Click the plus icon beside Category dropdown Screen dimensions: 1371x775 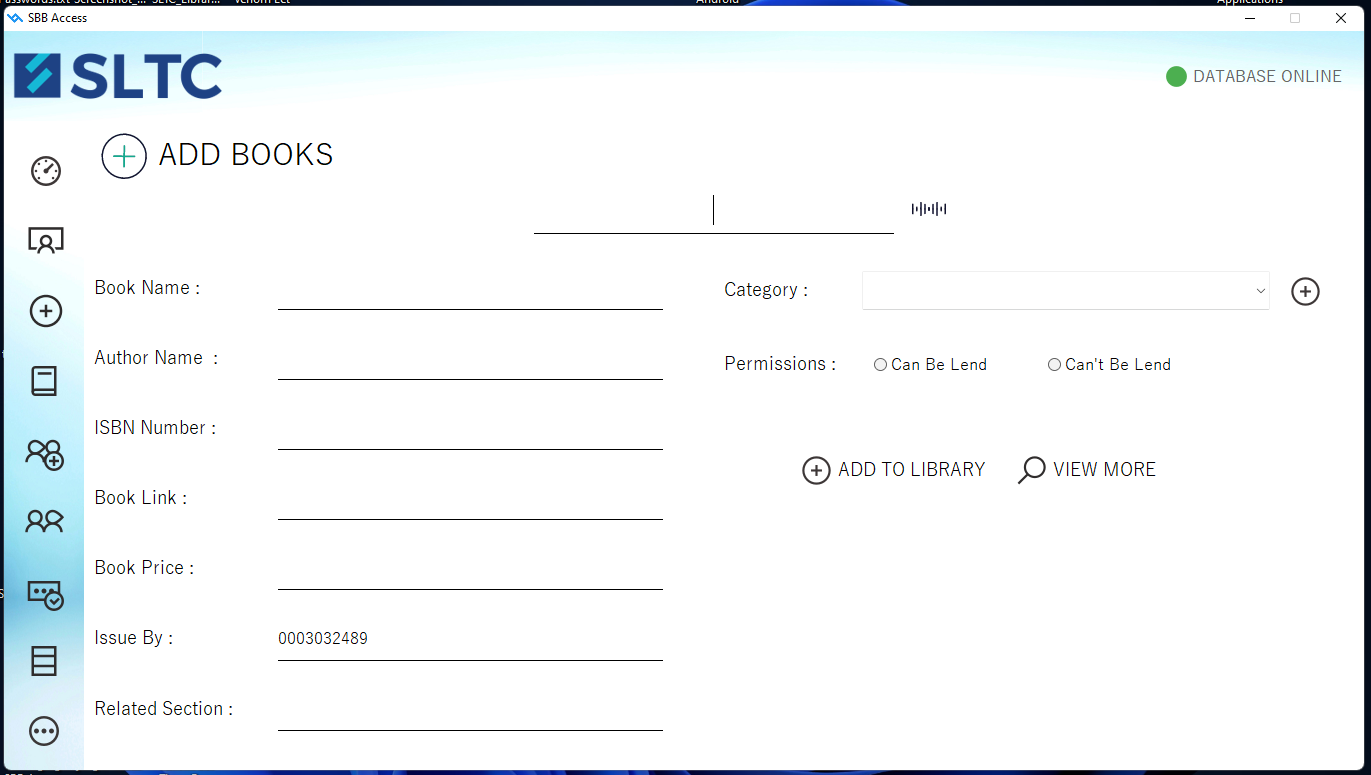click(x=1305, y=291)
